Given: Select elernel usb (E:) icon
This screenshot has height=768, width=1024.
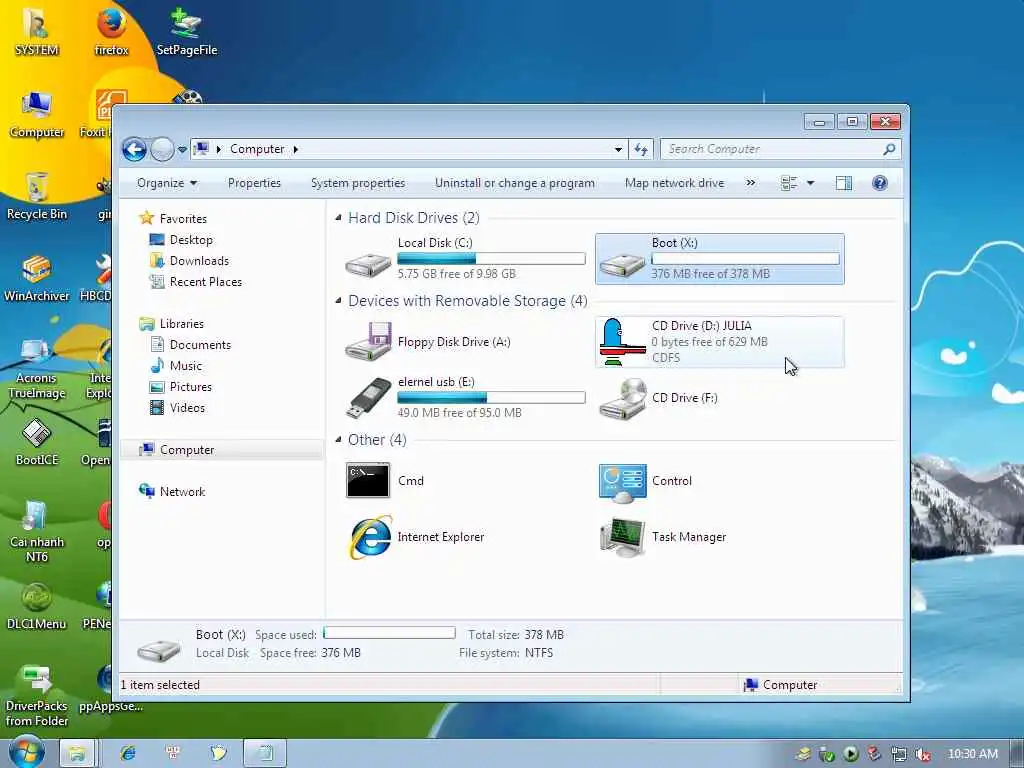Looking at the screenshot, I should 368,398.
